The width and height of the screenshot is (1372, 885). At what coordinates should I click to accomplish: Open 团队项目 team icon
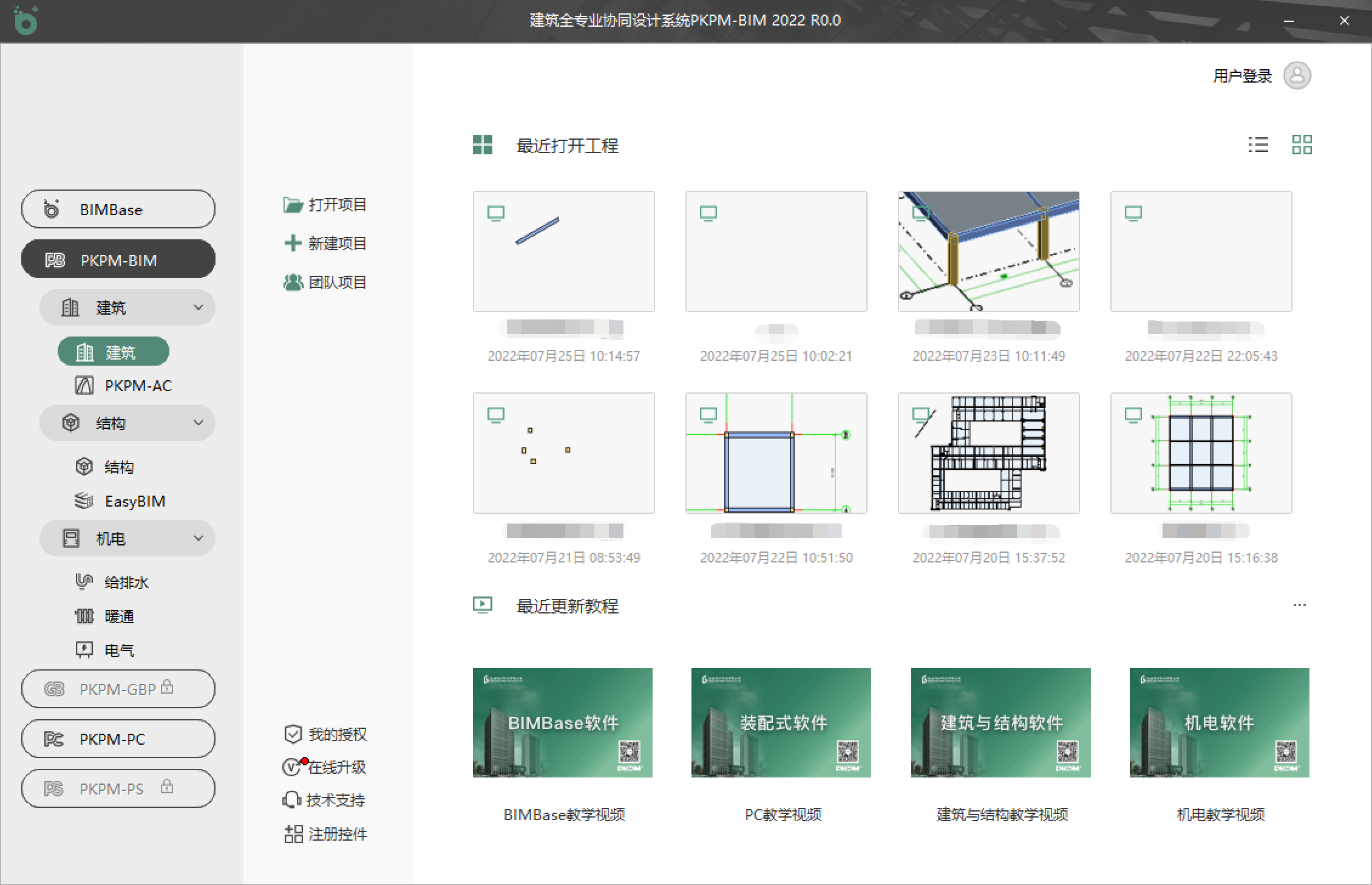pyautogui.click(x=293, y=282)
